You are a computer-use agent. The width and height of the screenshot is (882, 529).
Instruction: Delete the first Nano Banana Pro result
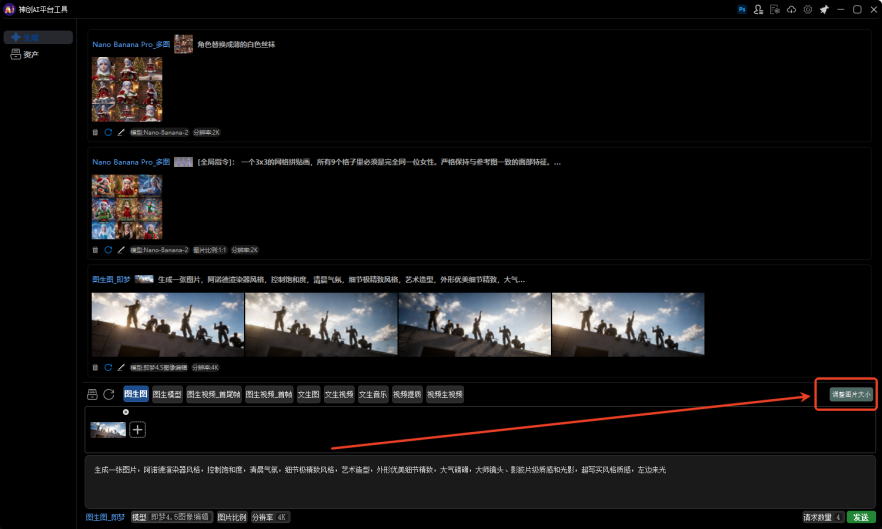(x=96, y=132)
